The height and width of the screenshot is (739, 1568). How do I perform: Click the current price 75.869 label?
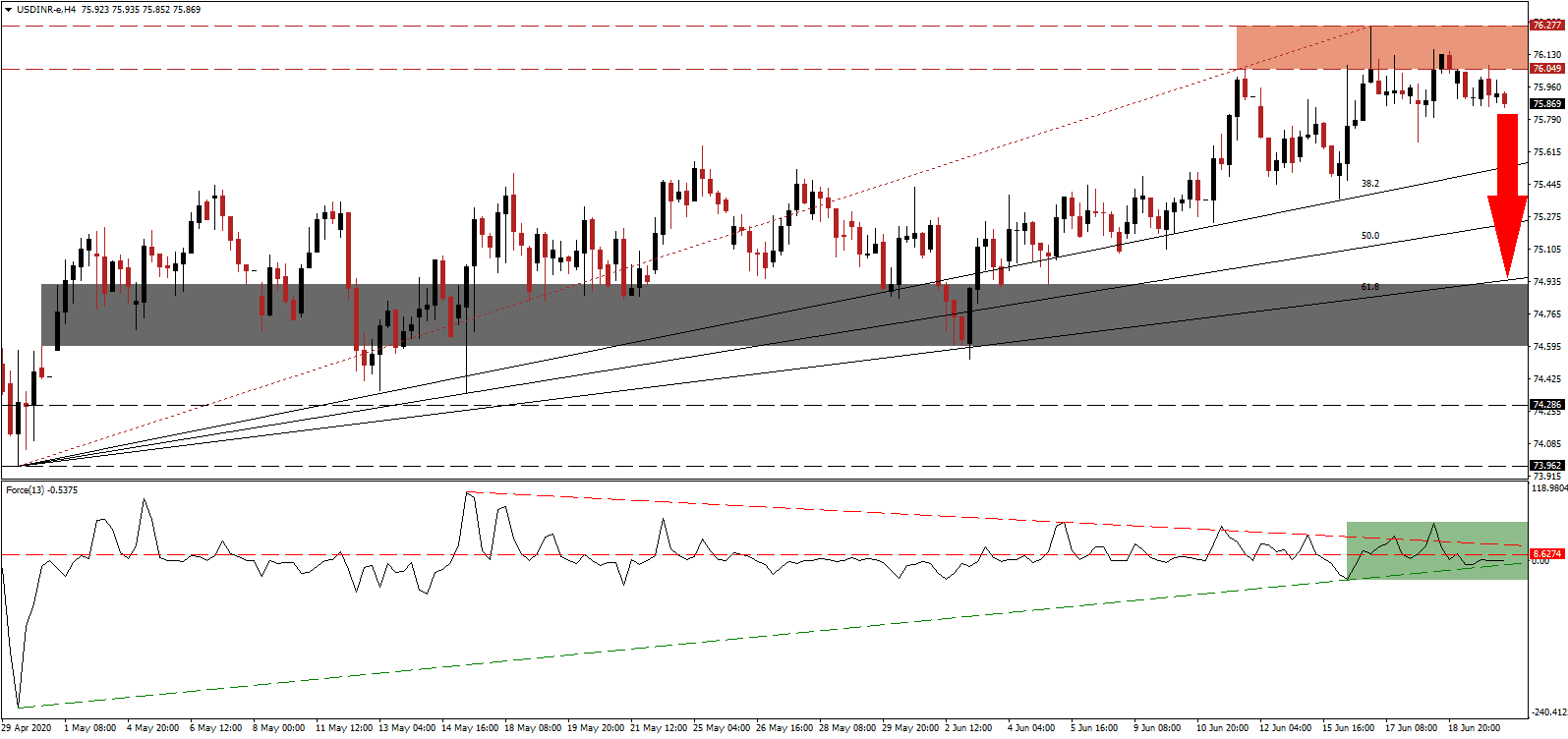[x=1546, y=103]
